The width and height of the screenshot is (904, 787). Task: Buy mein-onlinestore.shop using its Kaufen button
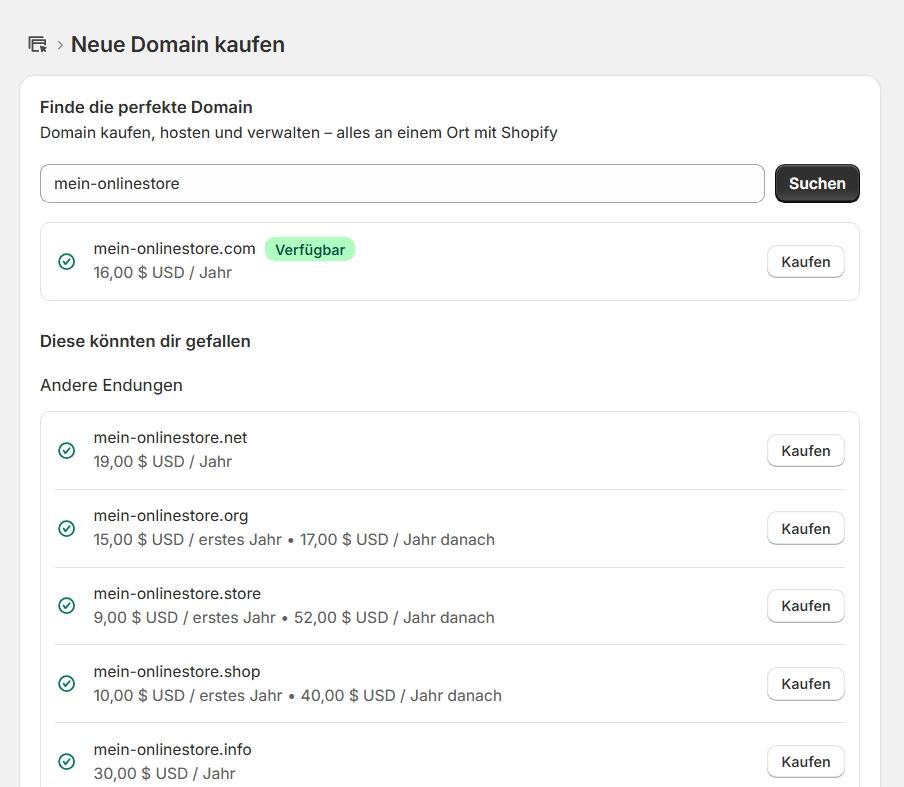(805, 683)
